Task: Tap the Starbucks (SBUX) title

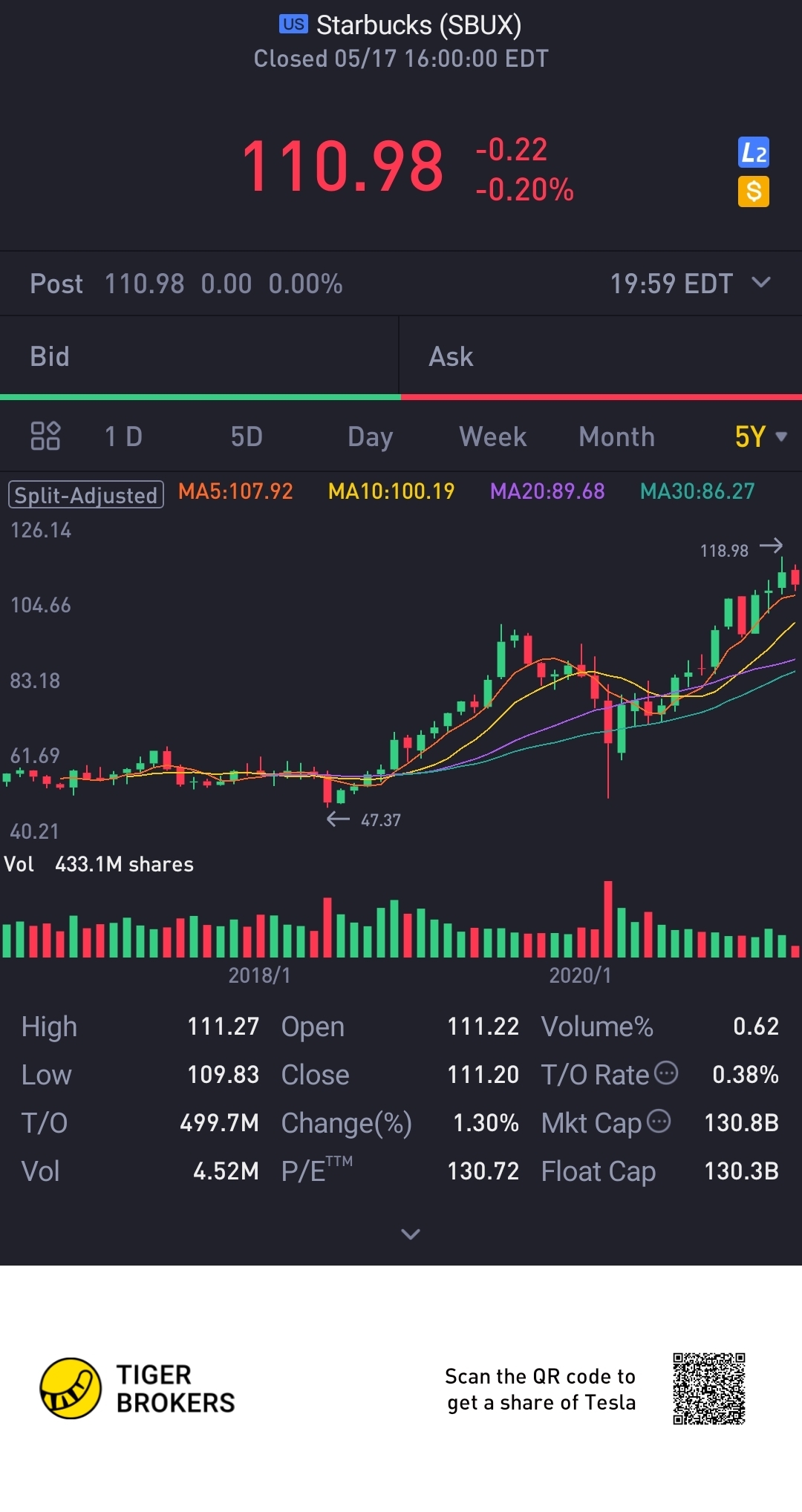Action: tap(419, 25)
